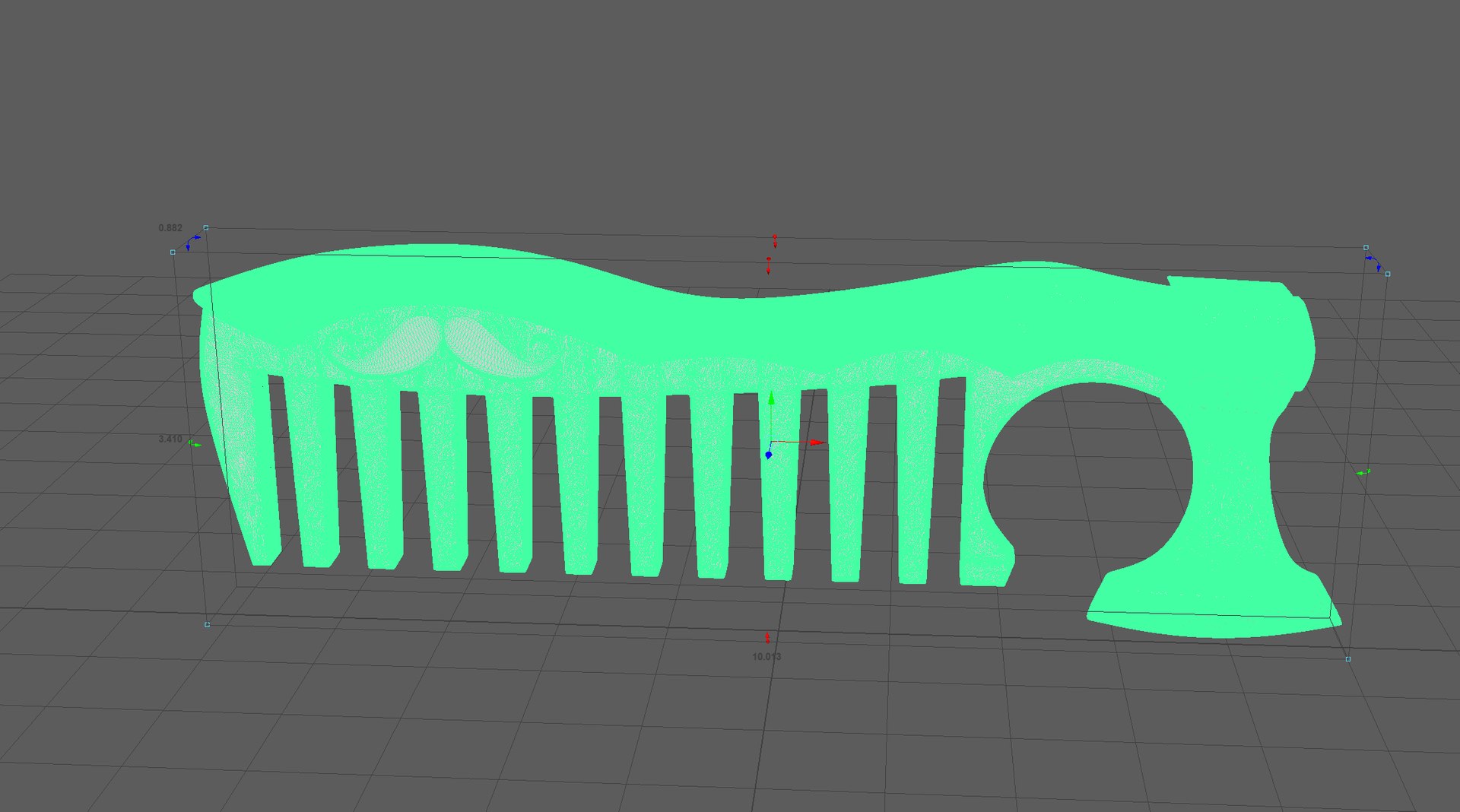Screen dimensions: 1460x812
Task: Click the green scale arrow on the right bounding edge
Action: click(1363, 472)
